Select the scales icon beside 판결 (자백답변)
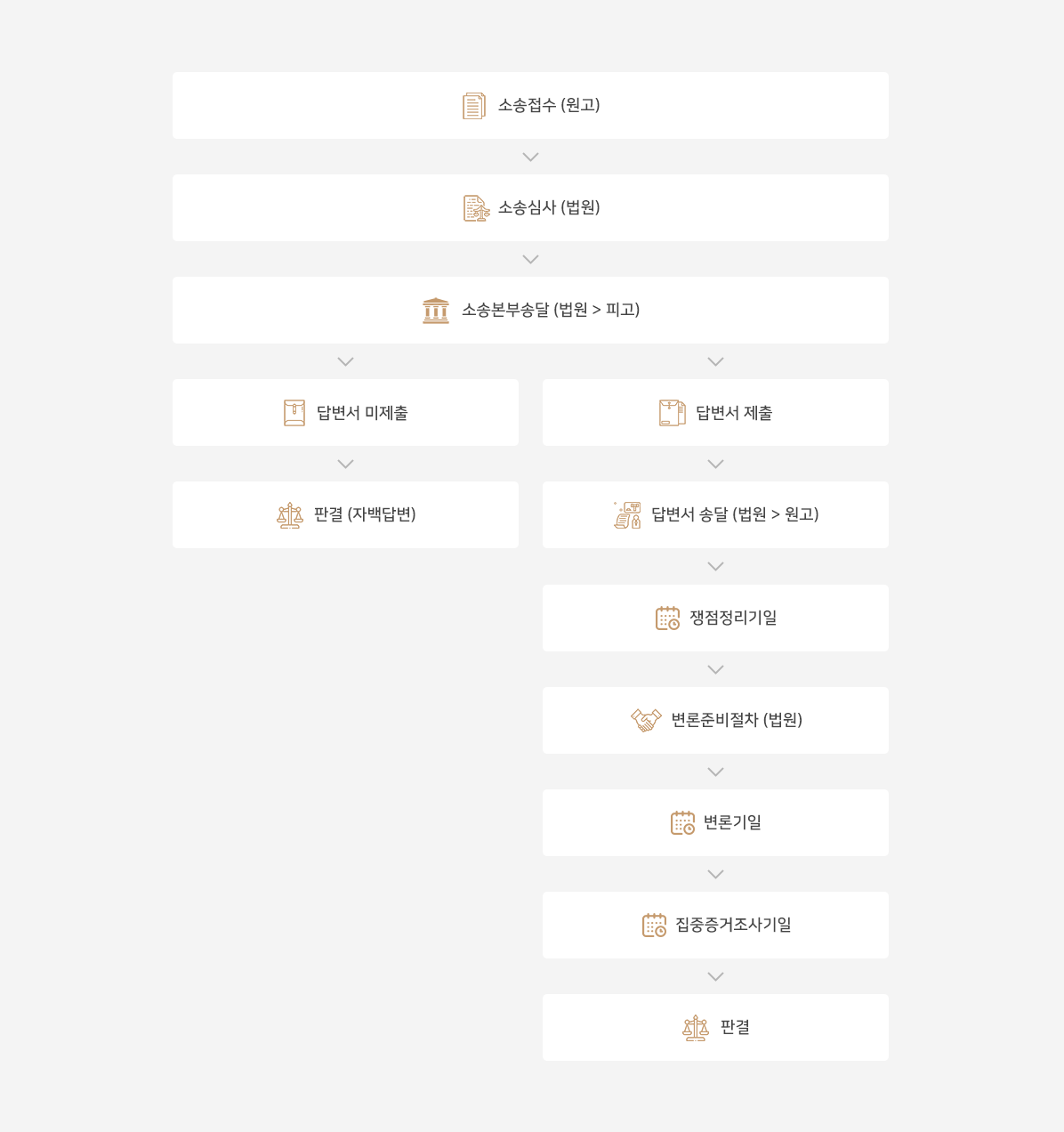Image resolution: width=1064 pixels, height=1132 pixels. [x=290, y=515]
